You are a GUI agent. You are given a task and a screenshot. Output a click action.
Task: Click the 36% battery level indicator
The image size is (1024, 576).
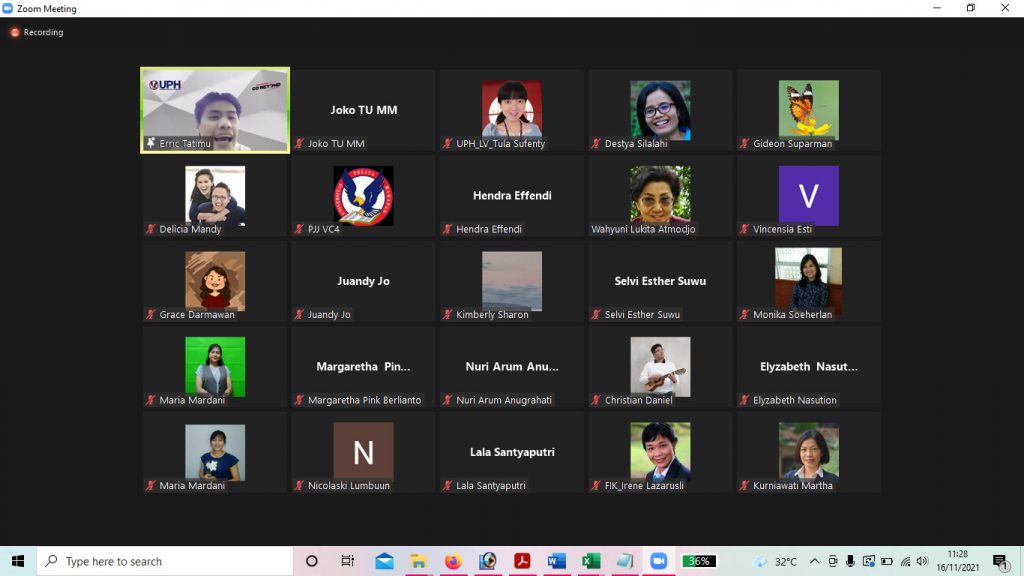700,561
